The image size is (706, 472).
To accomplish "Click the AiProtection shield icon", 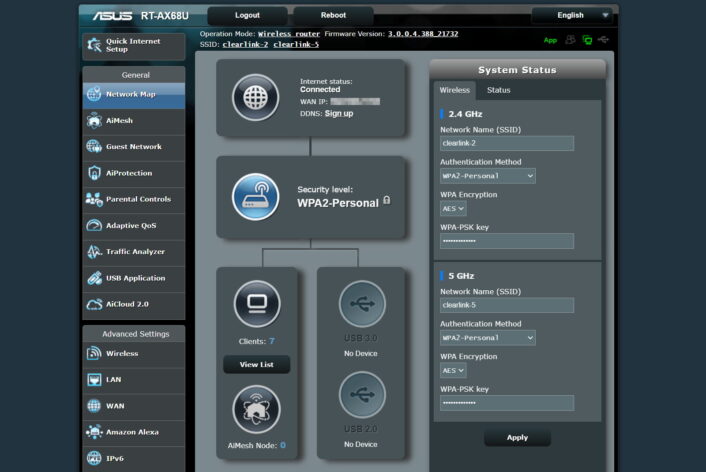I will (x=94, y=173).
